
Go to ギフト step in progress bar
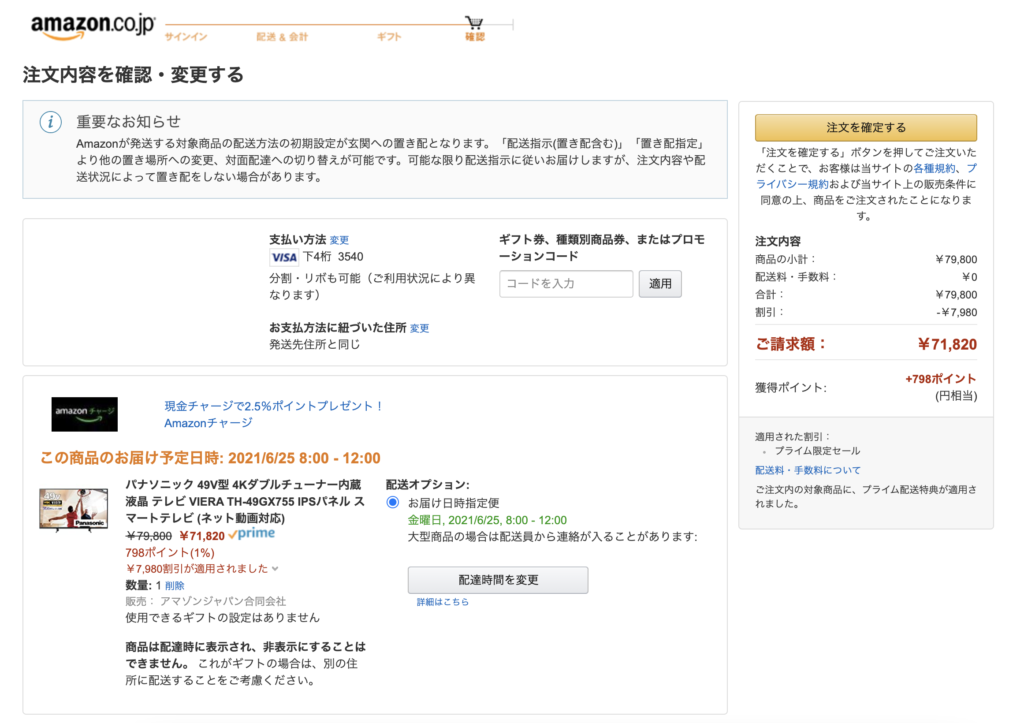pyautogui.click(x=389, y=37)
